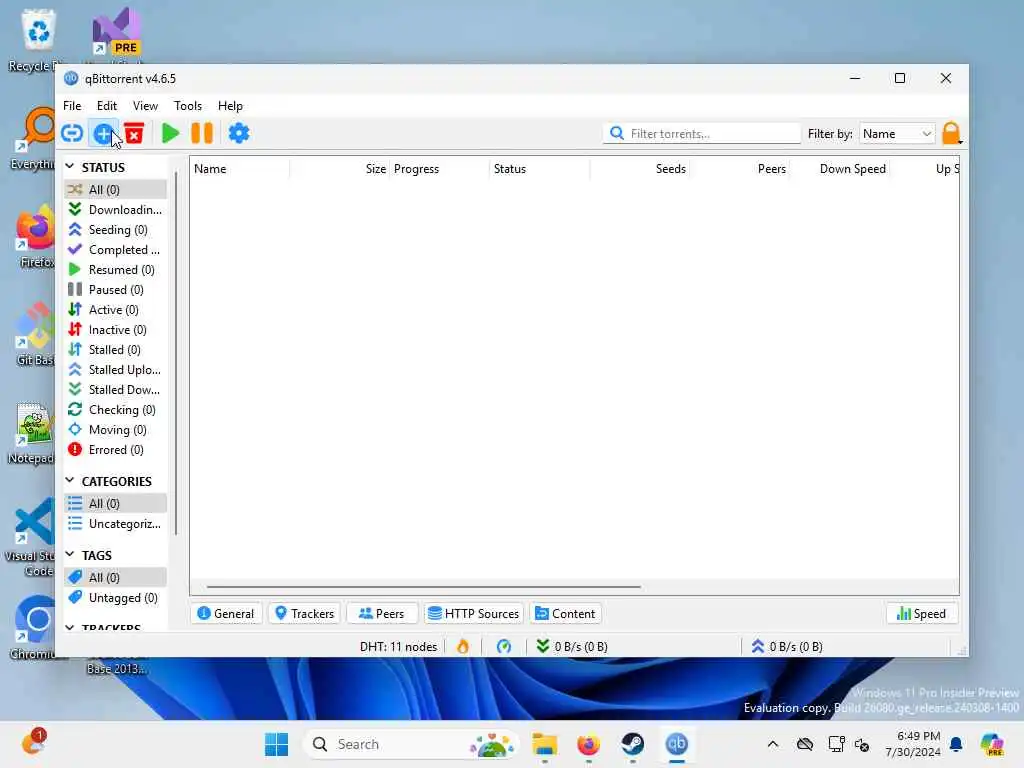Image resolution: width=1024 pixels, height=768 pixels.
Task: Select Paused (0) status filter
Action: (x=116, y=290)
